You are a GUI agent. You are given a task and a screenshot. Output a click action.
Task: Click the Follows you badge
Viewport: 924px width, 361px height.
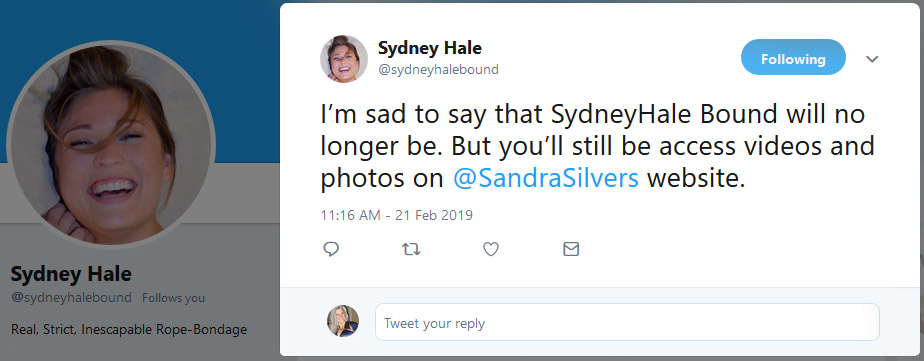click(x=173, y=298)
